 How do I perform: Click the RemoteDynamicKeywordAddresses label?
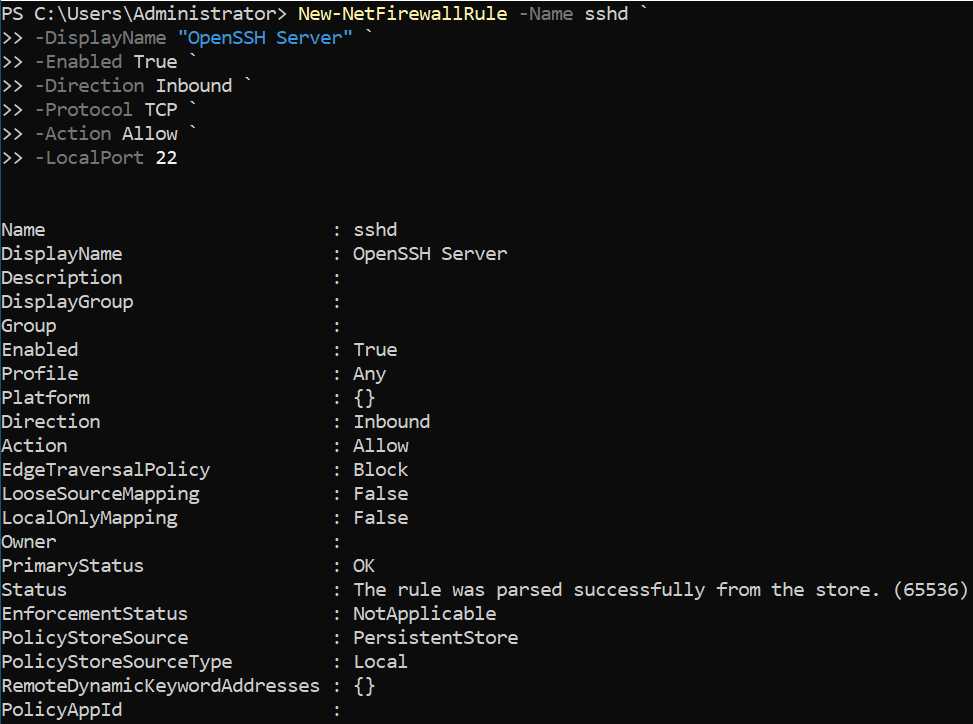(x=160, y=686)
